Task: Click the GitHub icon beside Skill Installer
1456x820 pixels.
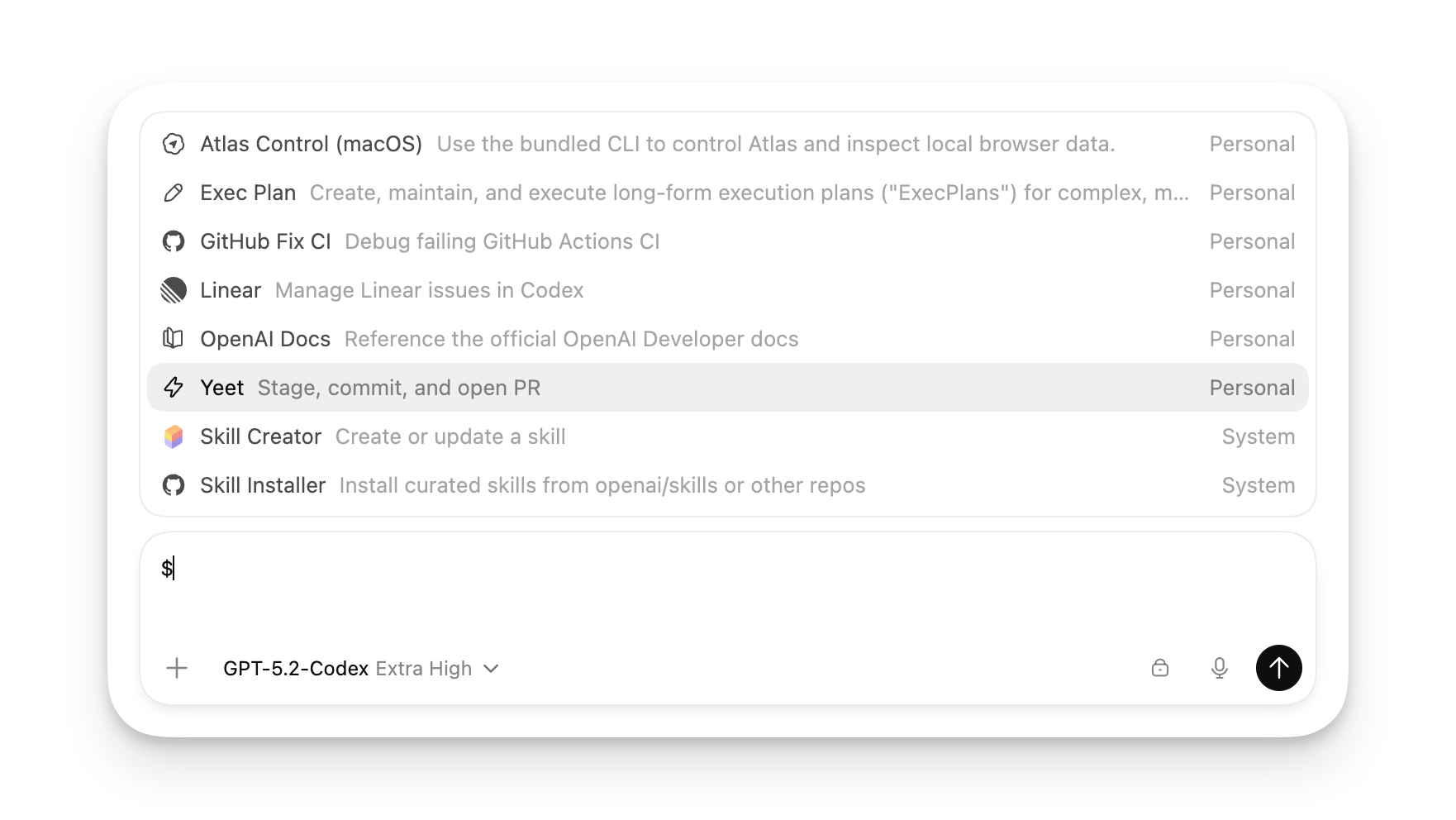Action: pos(174,485)
